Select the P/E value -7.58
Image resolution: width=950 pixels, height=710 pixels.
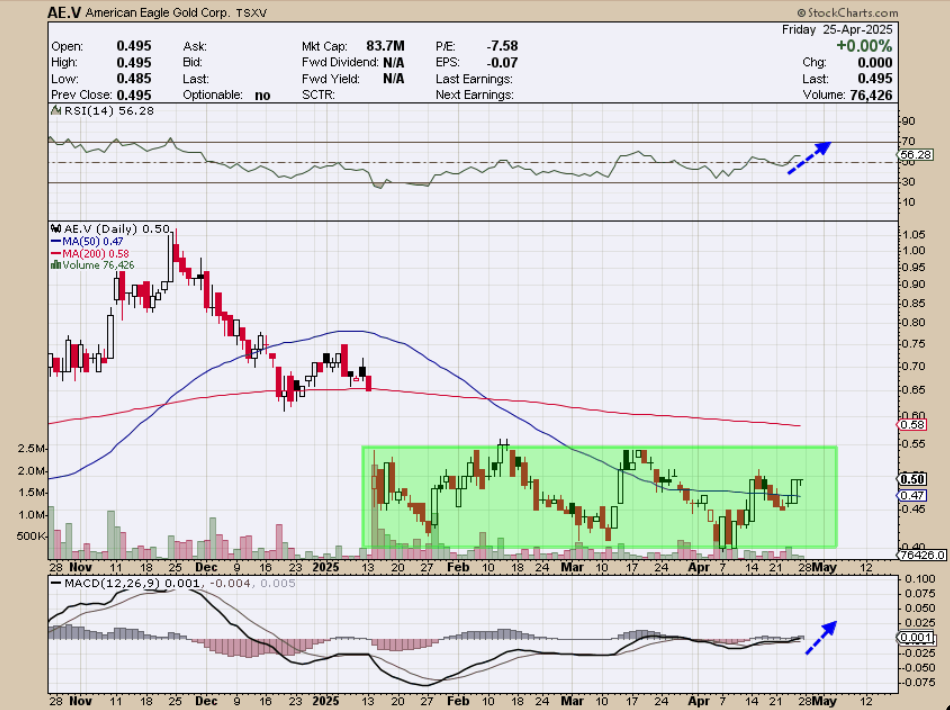tap(502, 46)
